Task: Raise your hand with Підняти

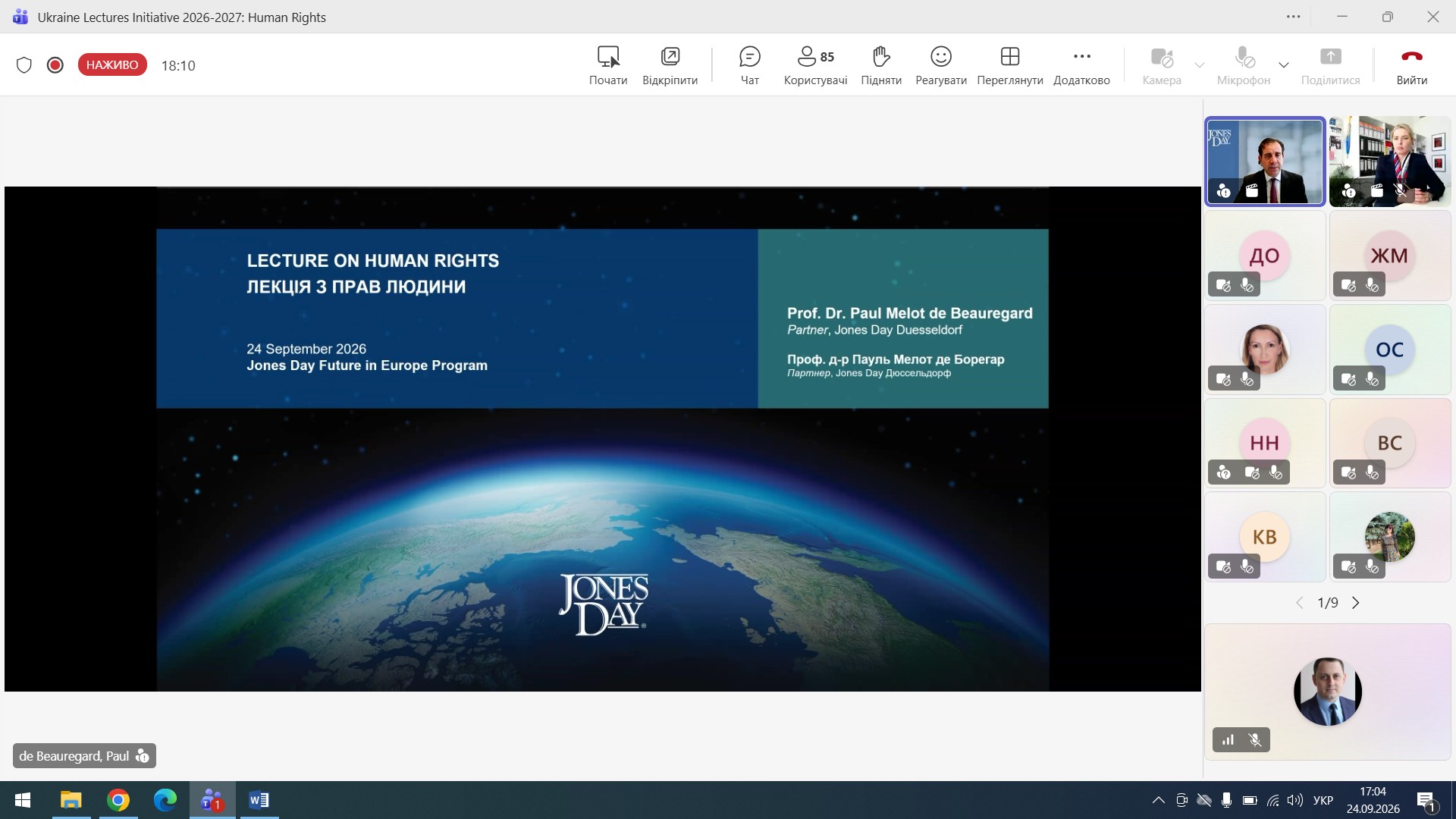Action: coord(881,66)
